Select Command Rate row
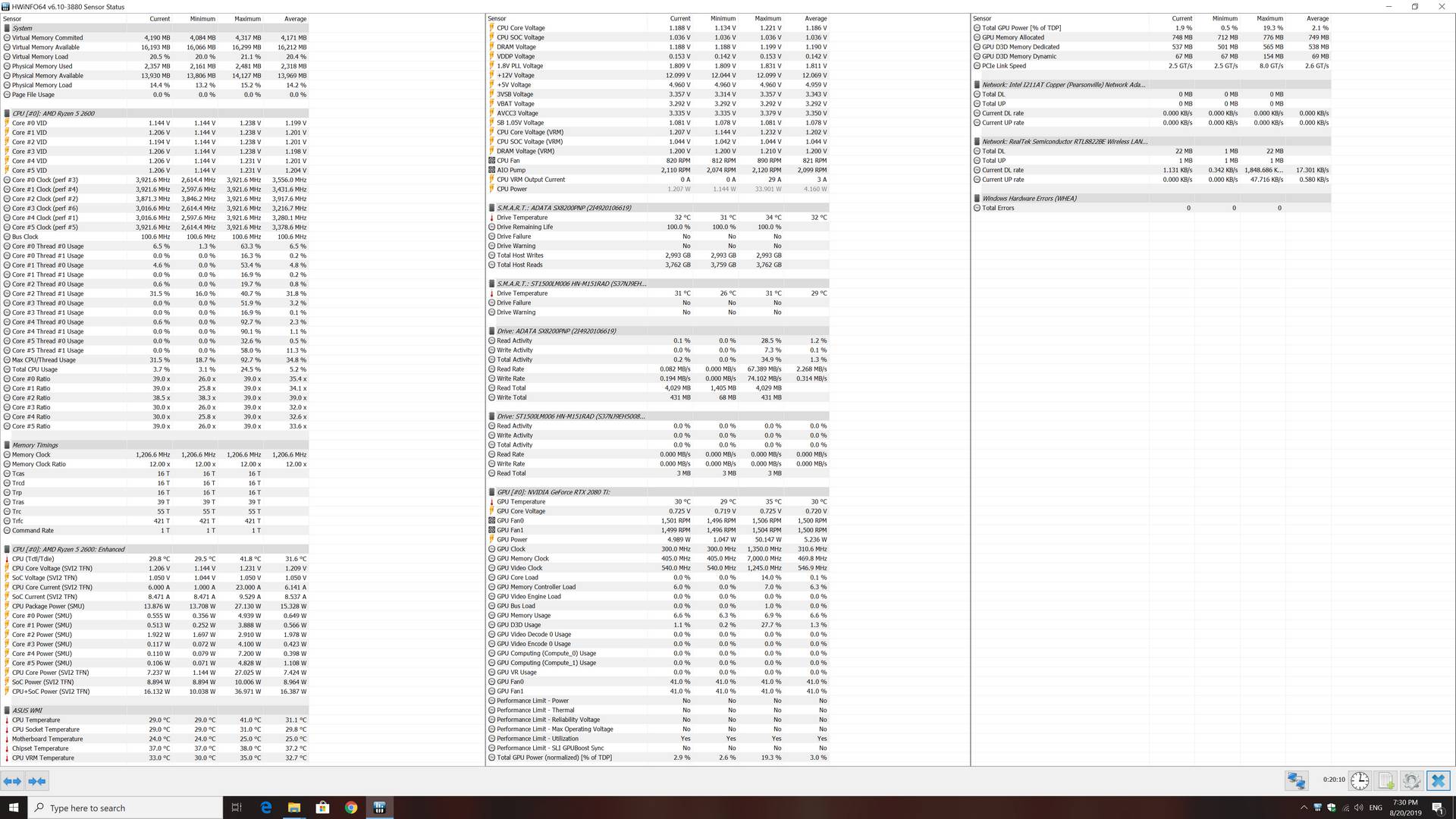 click(x=155, y=530)
